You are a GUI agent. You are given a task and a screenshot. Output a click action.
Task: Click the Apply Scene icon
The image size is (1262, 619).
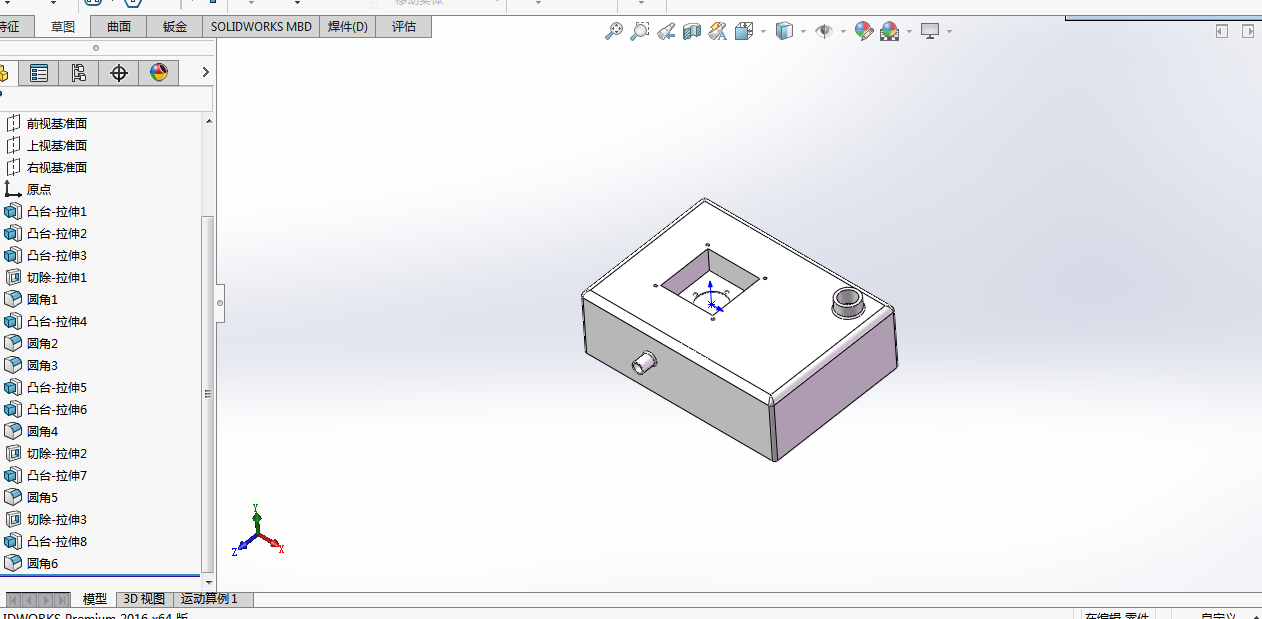point(889,31)
